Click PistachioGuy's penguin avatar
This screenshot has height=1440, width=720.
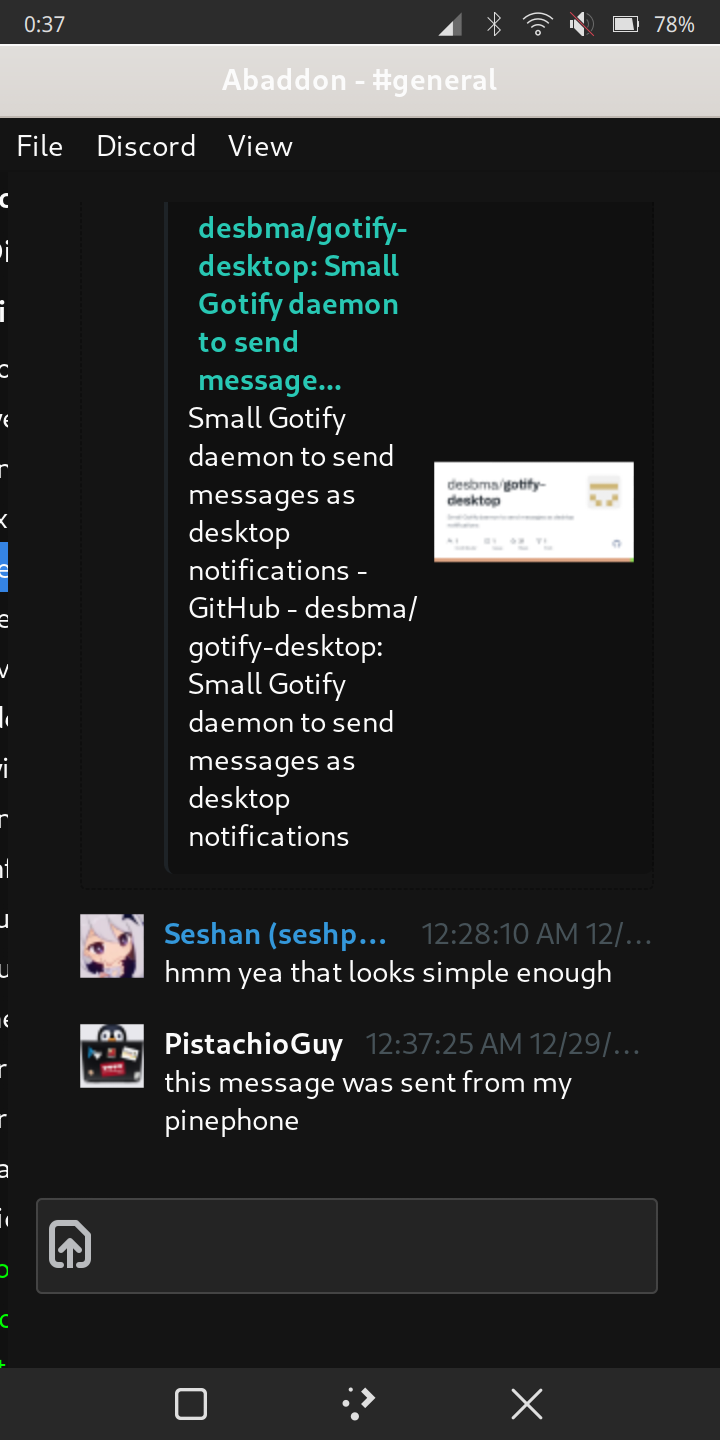click(x=112, y=1056)
